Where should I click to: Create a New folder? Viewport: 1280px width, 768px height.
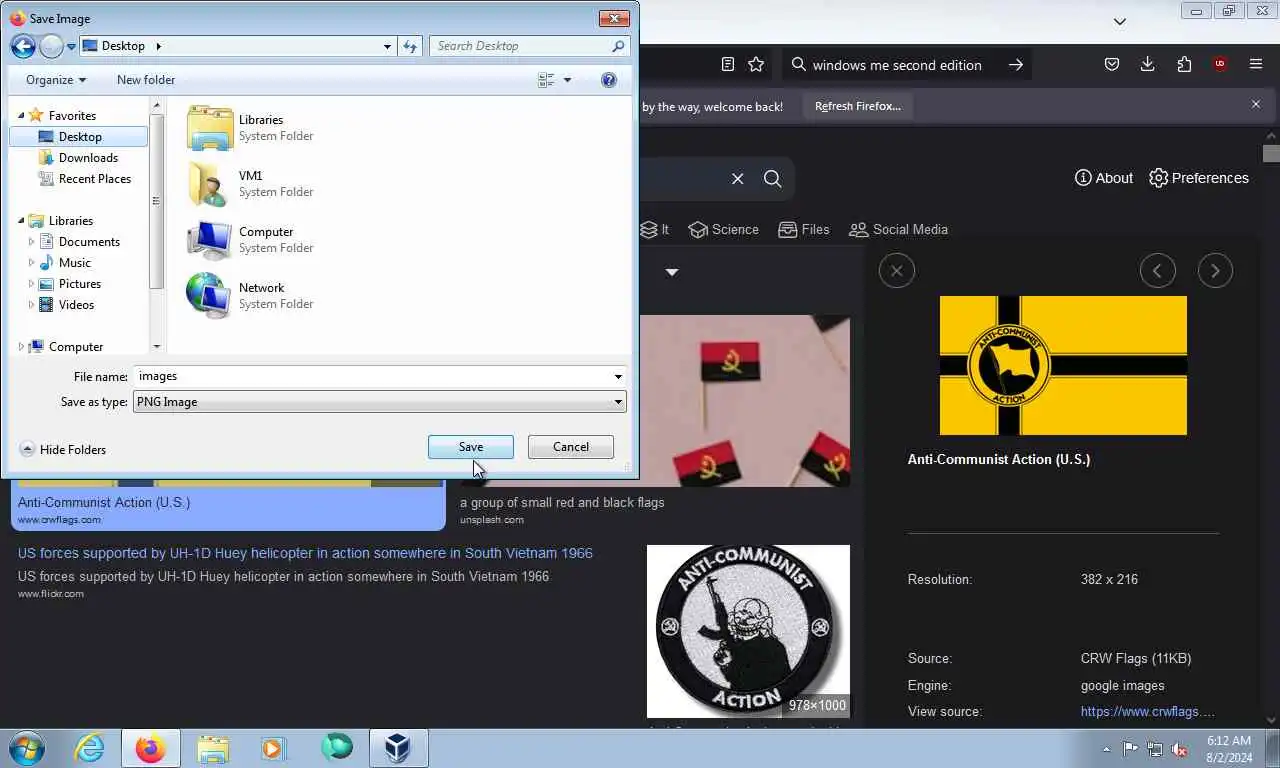point(146,80)
